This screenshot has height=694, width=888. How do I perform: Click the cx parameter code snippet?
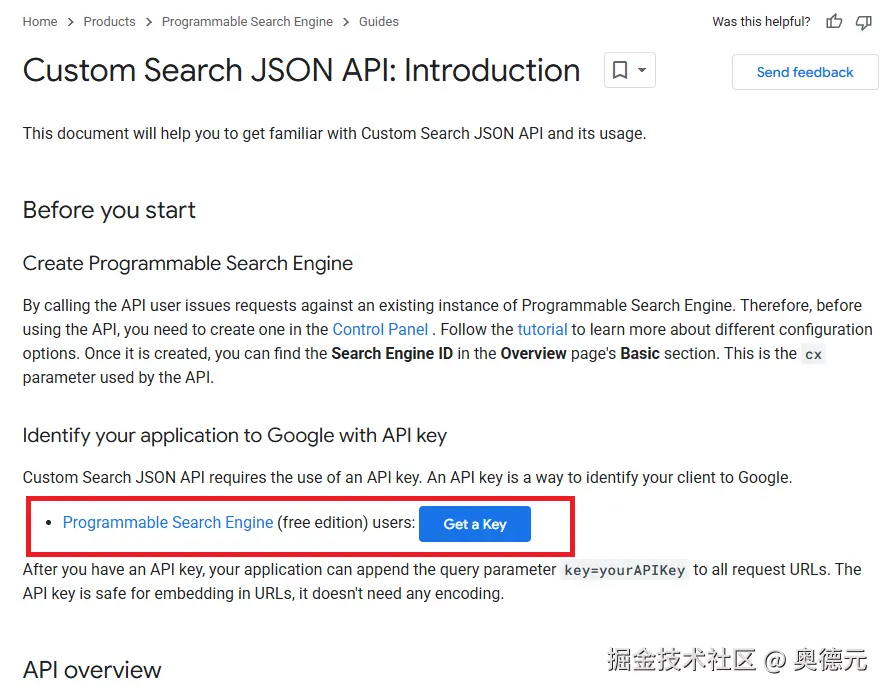tap(813, 354)
